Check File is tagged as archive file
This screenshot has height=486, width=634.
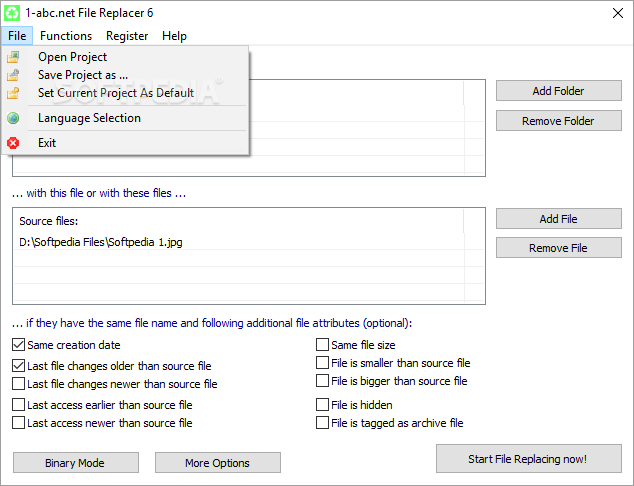tap(322, 423)
